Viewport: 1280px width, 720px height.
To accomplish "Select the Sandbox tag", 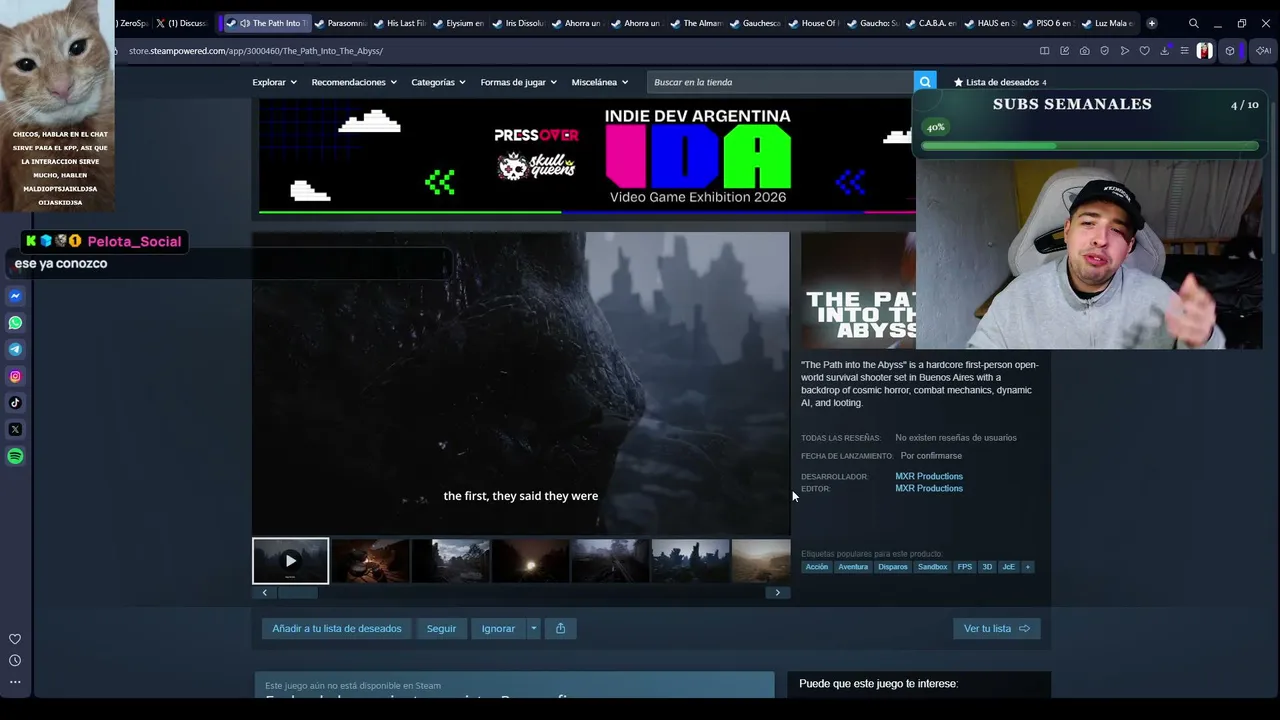I will pos(932,567).
